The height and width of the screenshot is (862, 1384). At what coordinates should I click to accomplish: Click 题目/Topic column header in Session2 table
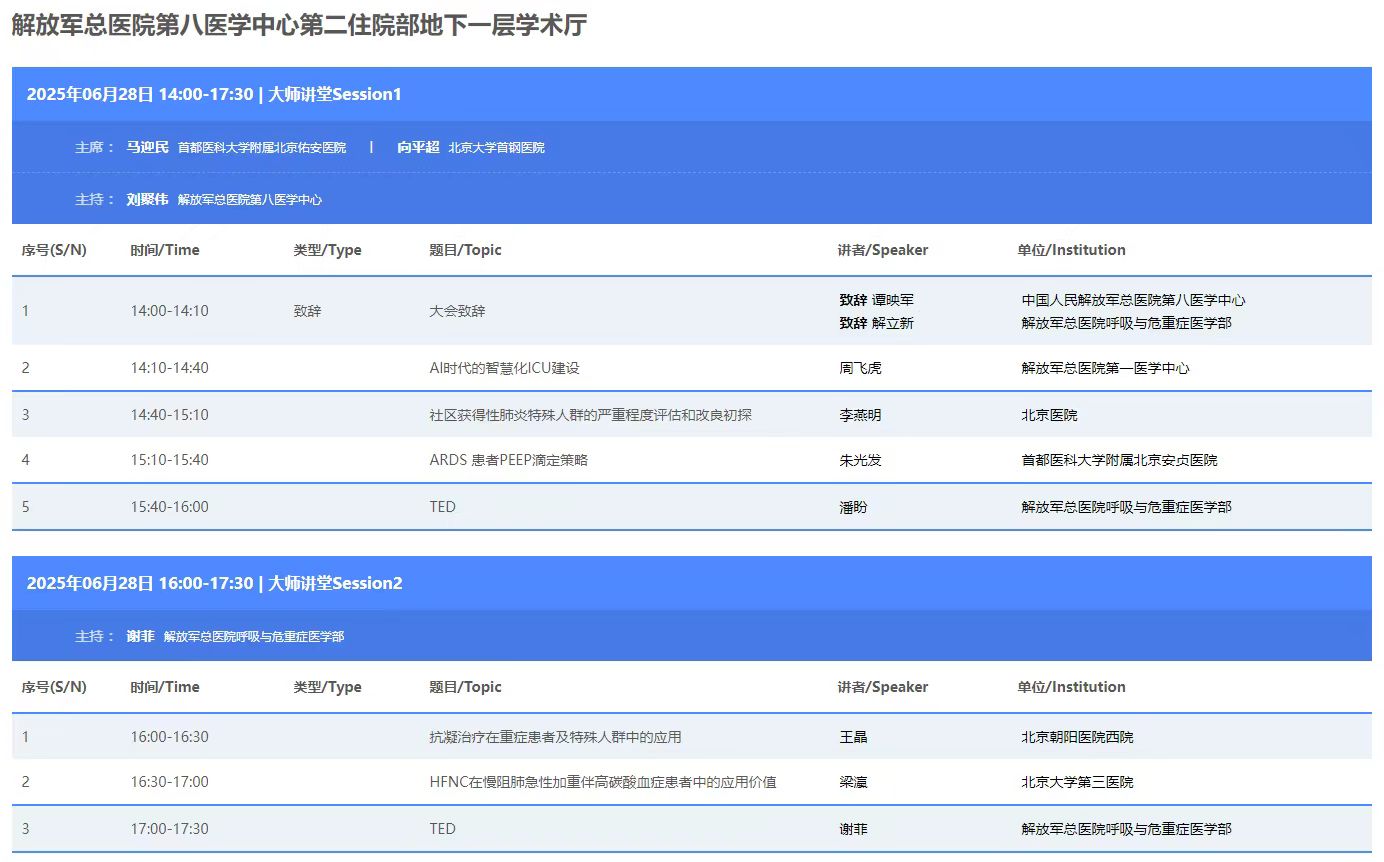pos(465,687)
